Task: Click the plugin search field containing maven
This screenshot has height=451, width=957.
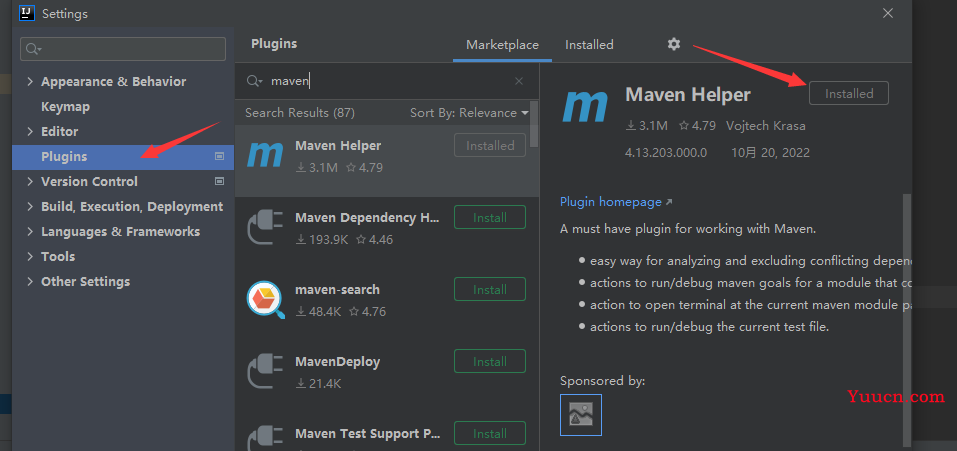Action: (x=387, y=81)
